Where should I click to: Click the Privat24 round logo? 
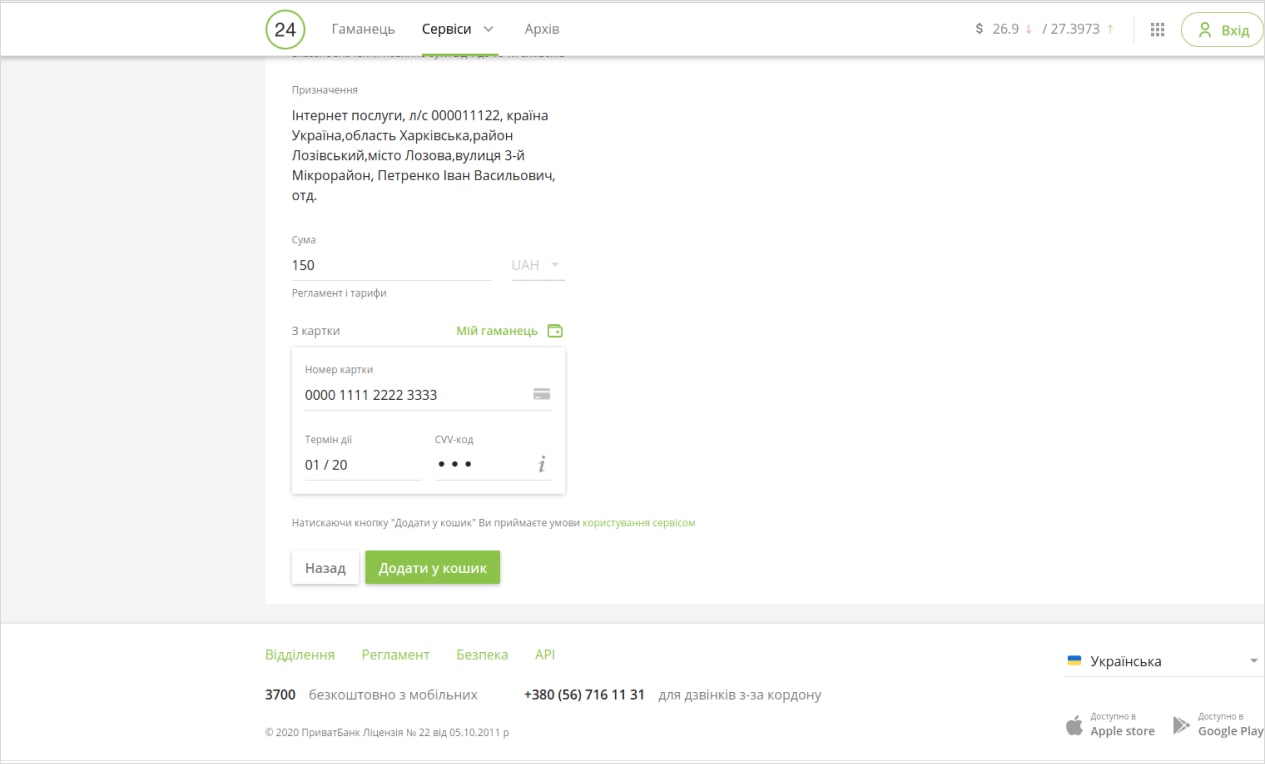point(285,29)
